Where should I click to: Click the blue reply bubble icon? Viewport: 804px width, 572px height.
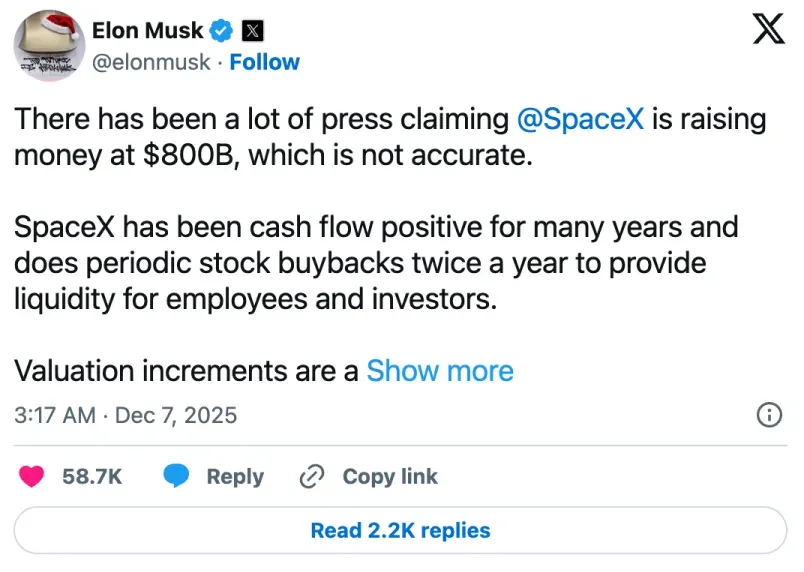pyautogui.click(x=177, y=477)
